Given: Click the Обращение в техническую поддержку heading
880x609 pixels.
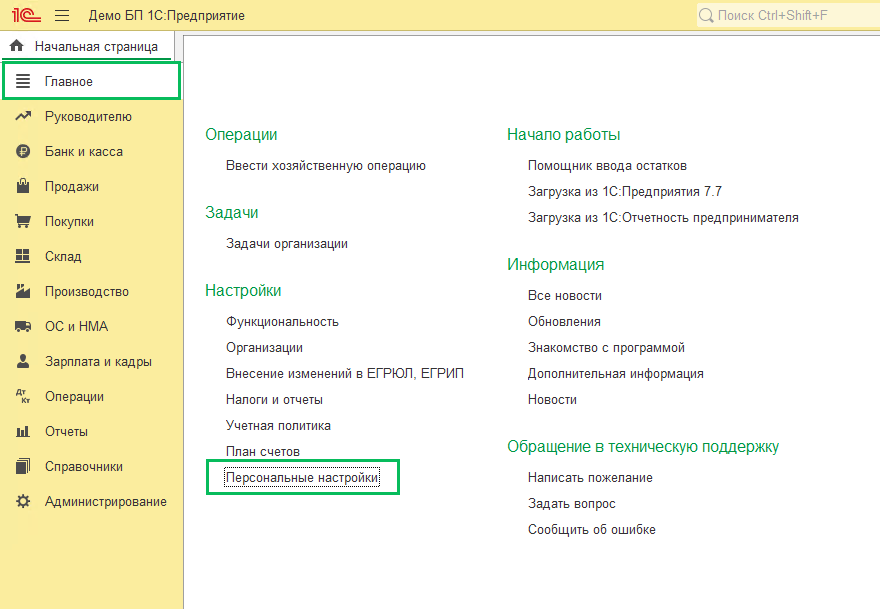Looking at the screenshot, I should [643, 446].
